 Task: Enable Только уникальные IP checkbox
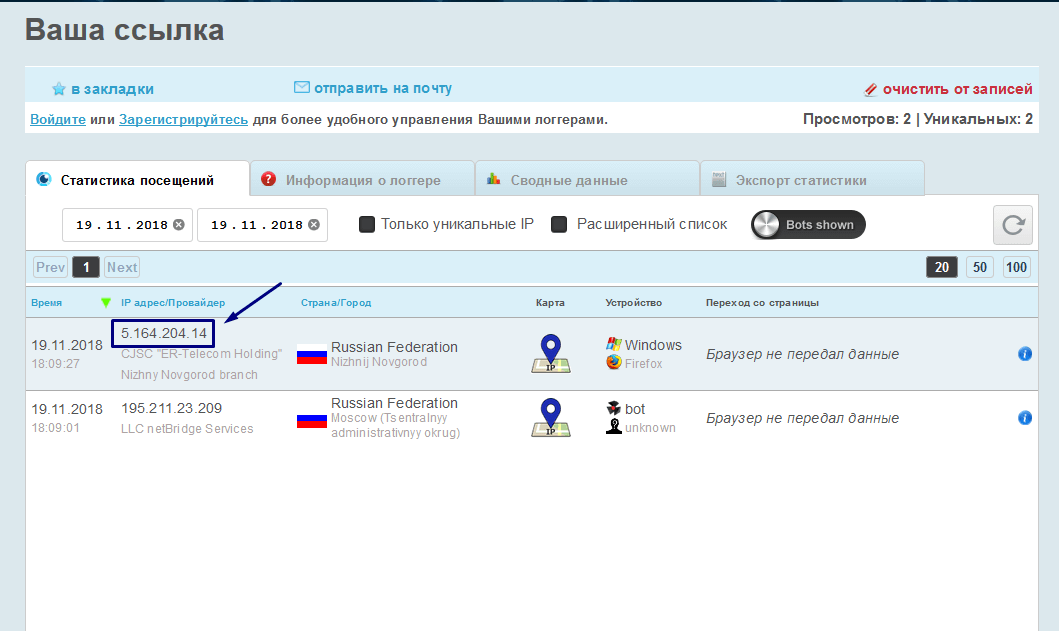[x=367, y=224]
